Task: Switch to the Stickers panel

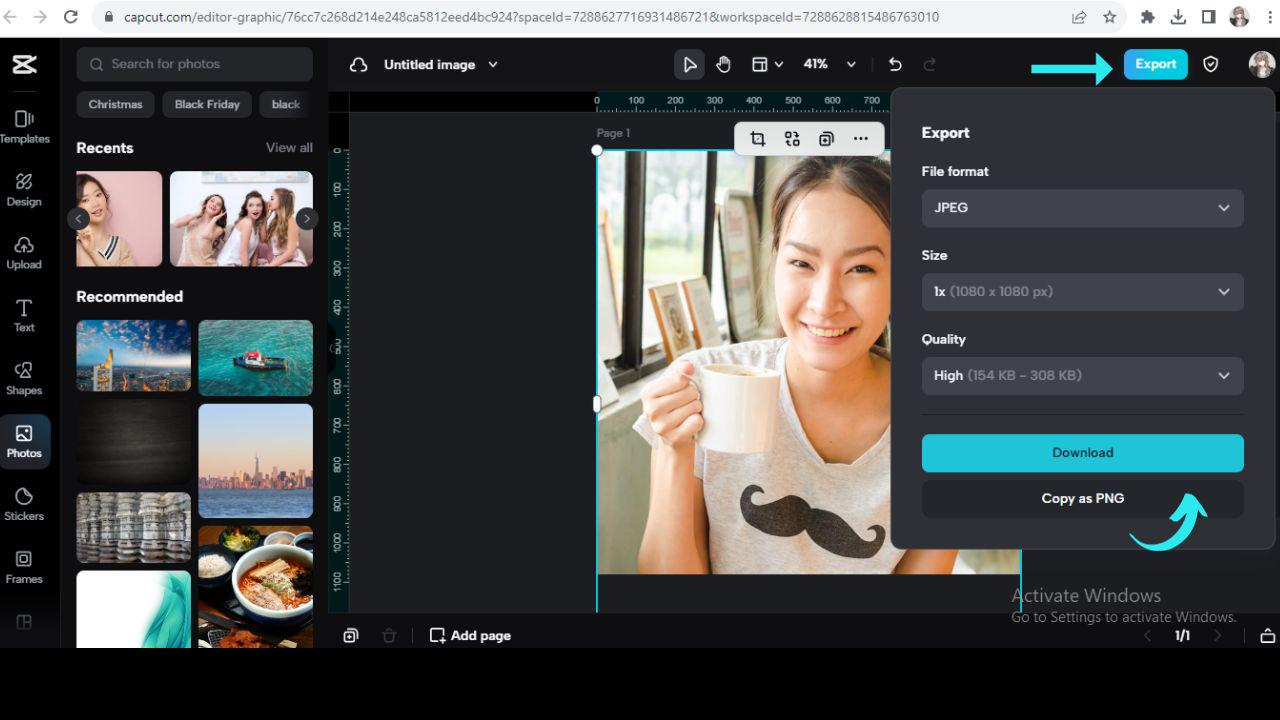Action: 24,504
